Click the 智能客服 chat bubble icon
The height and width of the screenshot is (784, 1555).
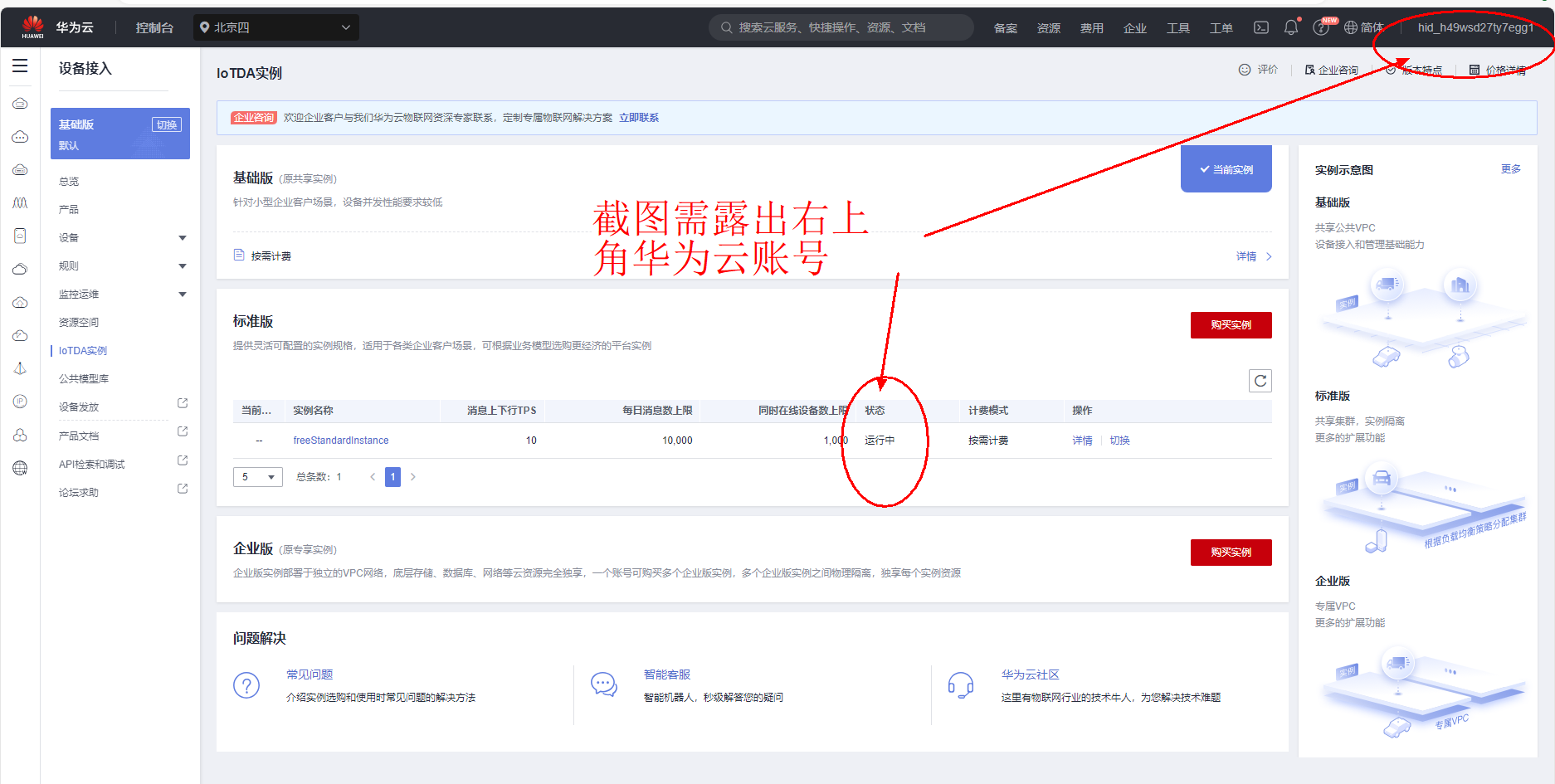click(x=604, y=685)
